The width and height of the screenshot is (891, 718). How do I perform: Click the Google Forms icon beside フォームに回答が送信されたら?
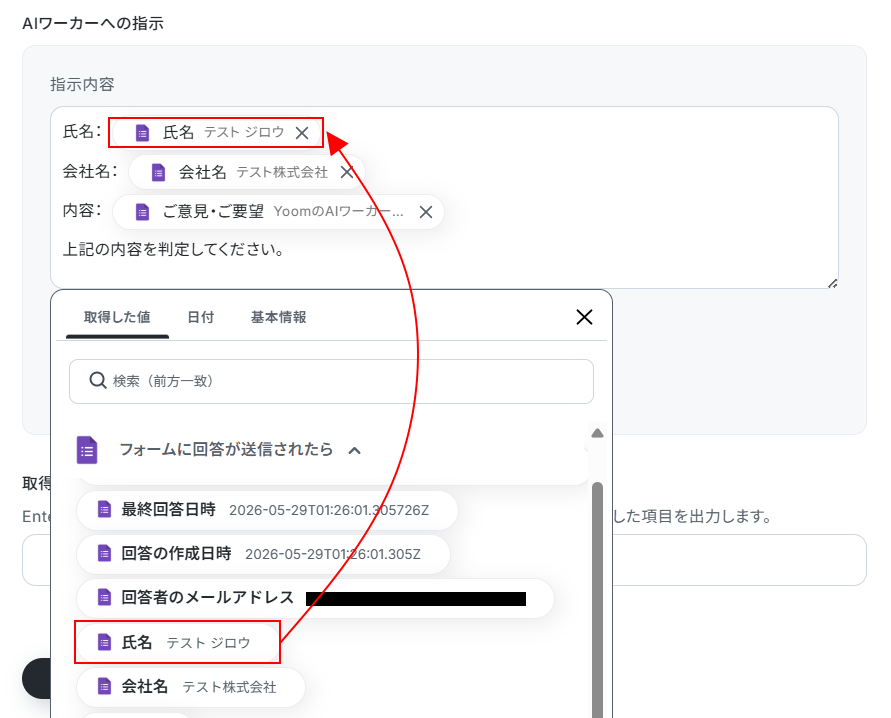tap(87, 450)
